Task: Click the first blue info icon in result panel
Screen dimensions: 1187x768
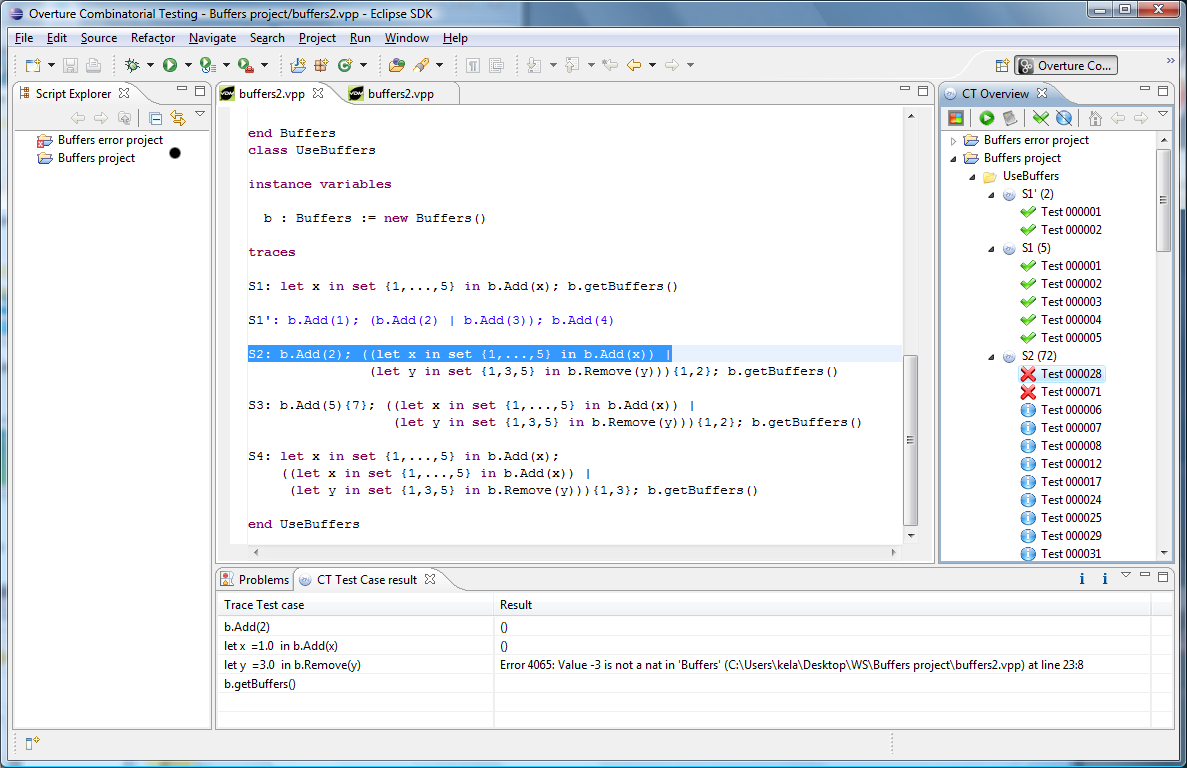Action: coord(1082,579)
